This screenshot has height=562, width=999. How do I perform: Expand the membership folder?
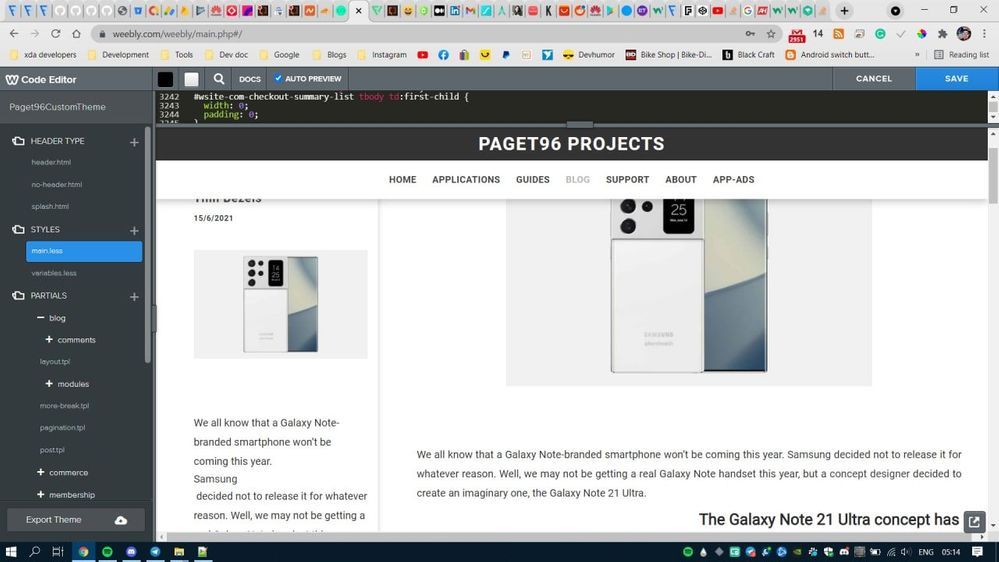[x=41, y=494]
